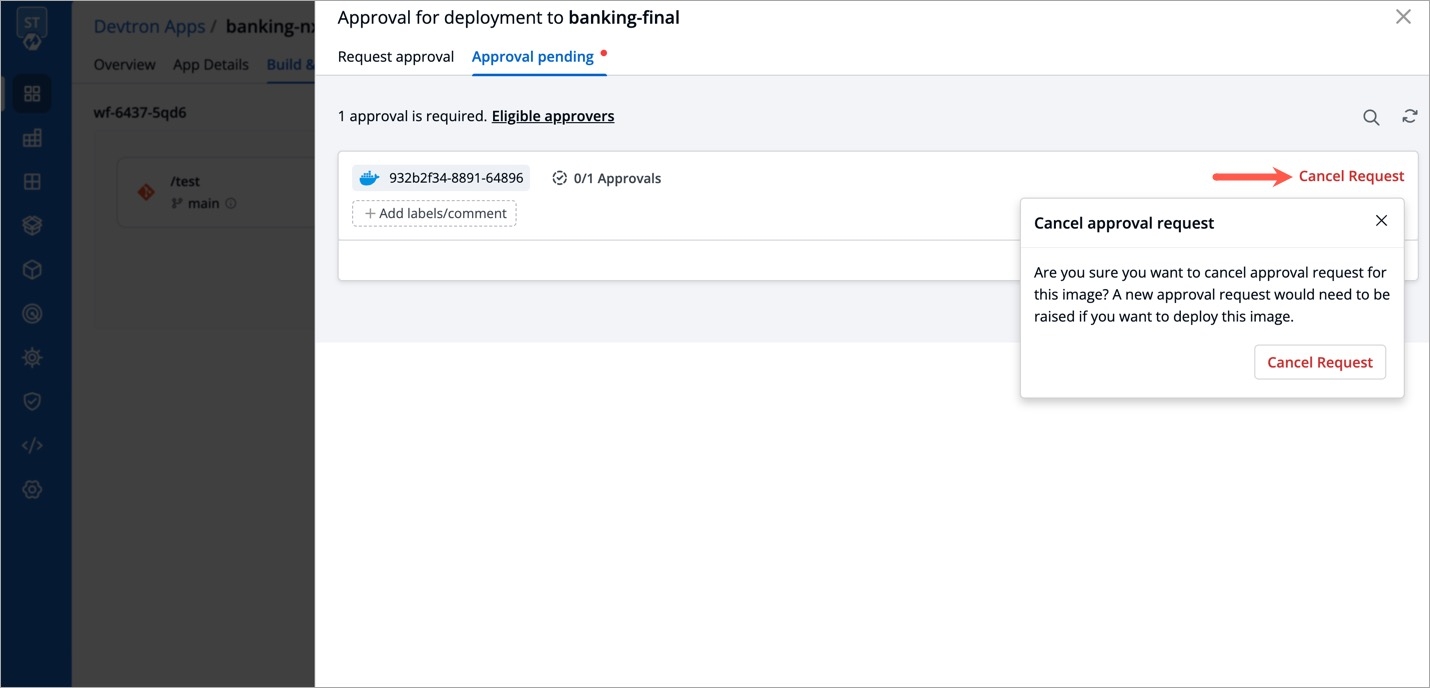Go to the App Details tab

coord(211,65)
